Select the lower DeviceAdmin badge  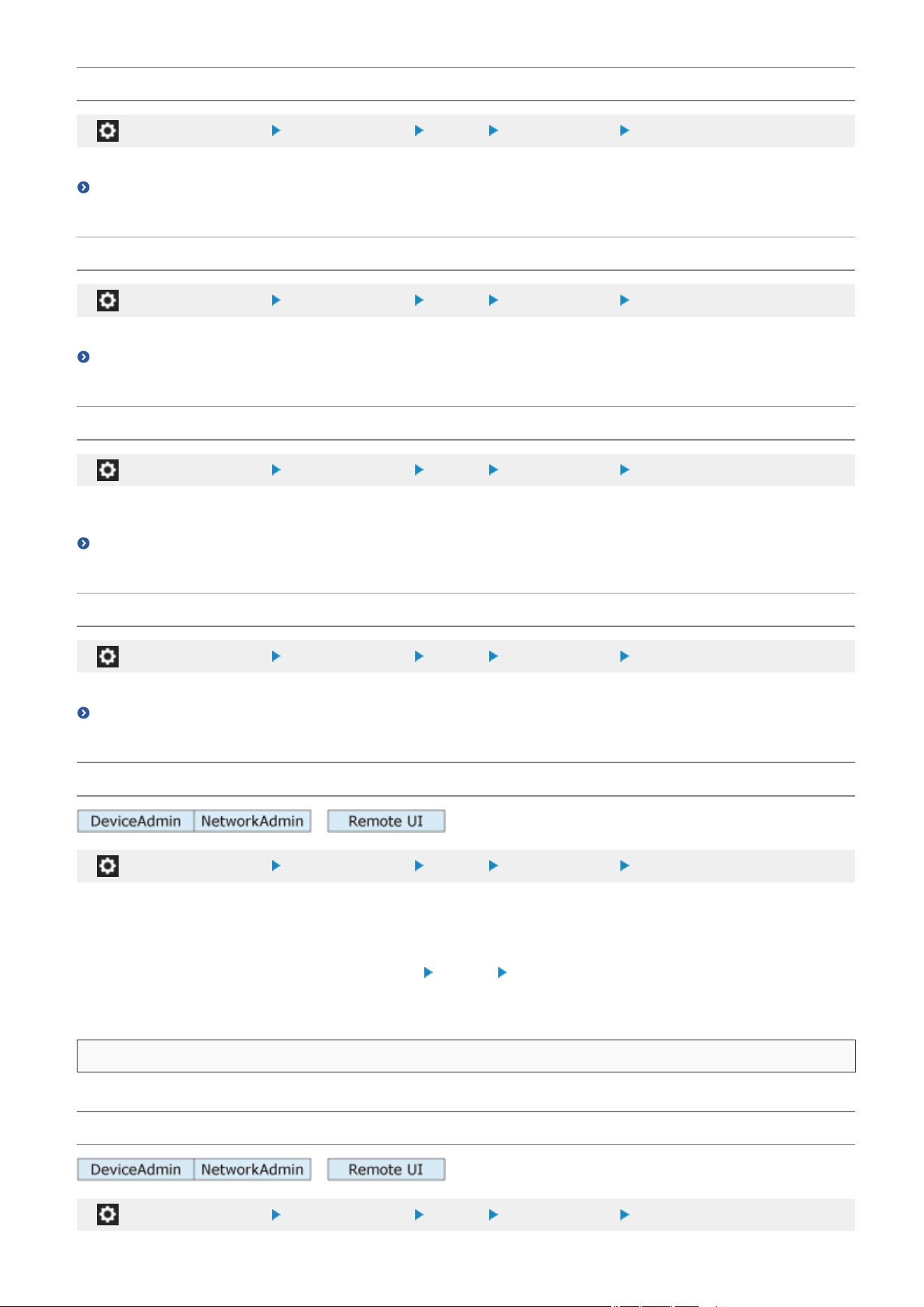click(135, 1169)
